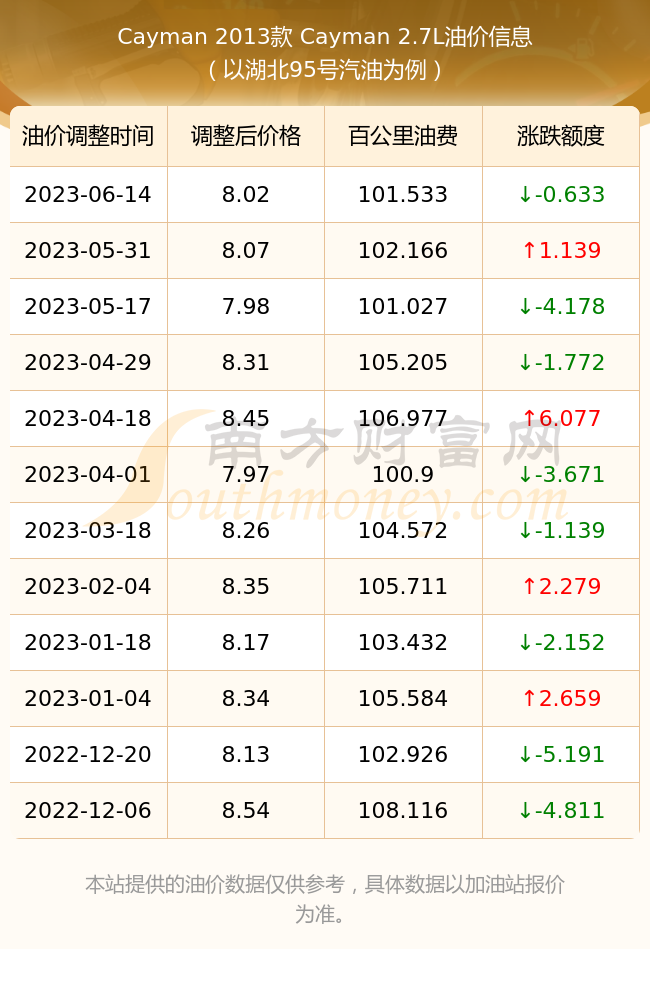Click the green down arrow -4.178 value
650x1000 pixels.
tap(561, 307)
